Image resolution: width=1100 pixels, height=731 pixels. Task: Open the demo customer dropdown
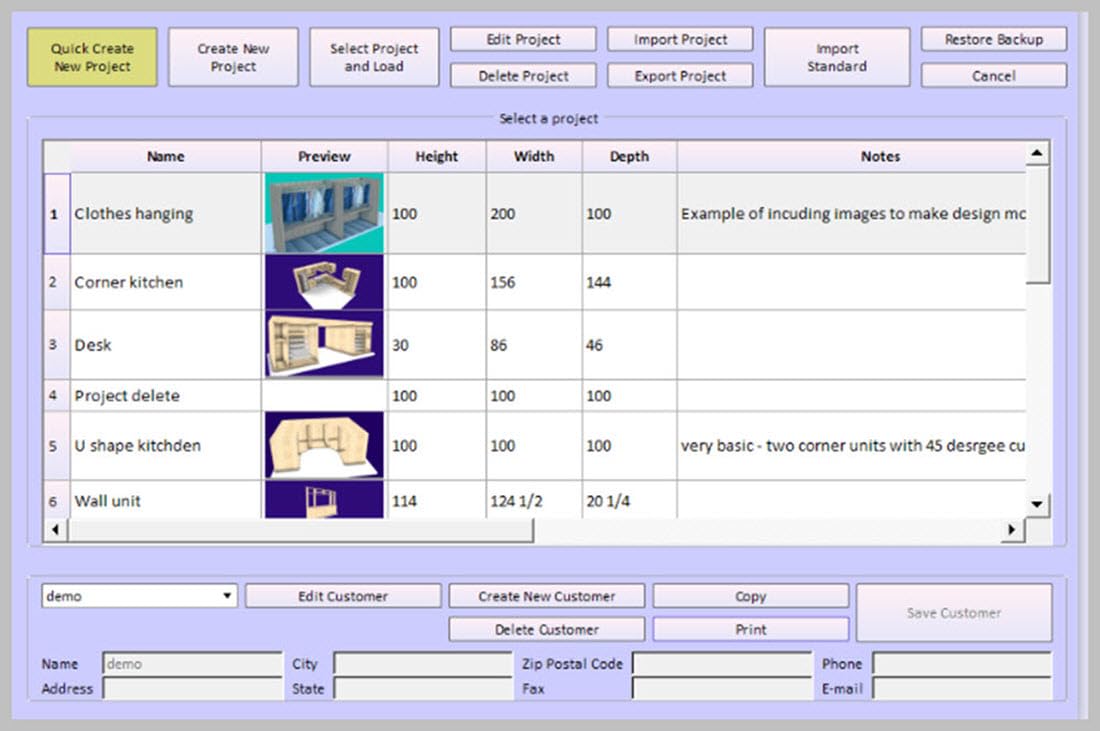[x=228, y=596]
